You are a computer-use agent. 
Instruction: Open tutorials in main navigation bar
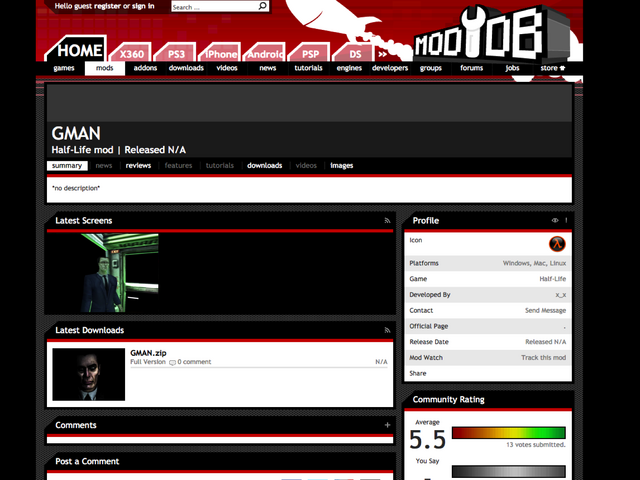[309, 68]
